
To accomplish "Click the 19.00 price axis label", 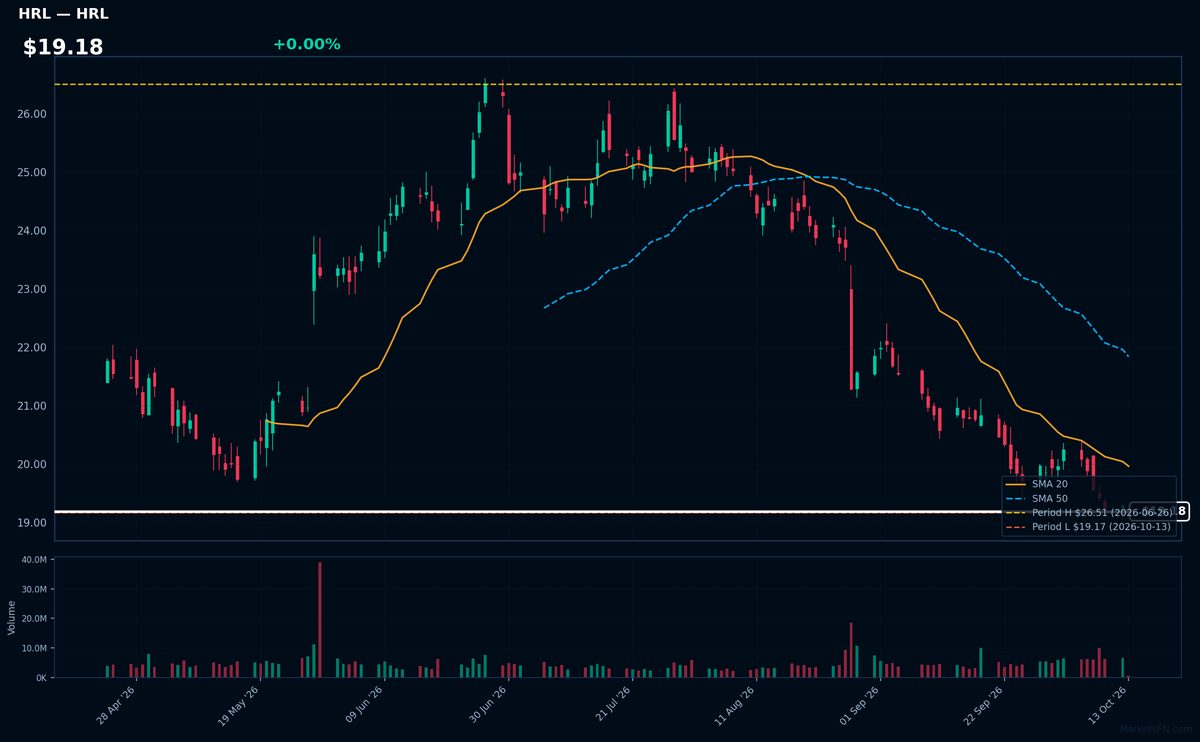I will point(32,523).
